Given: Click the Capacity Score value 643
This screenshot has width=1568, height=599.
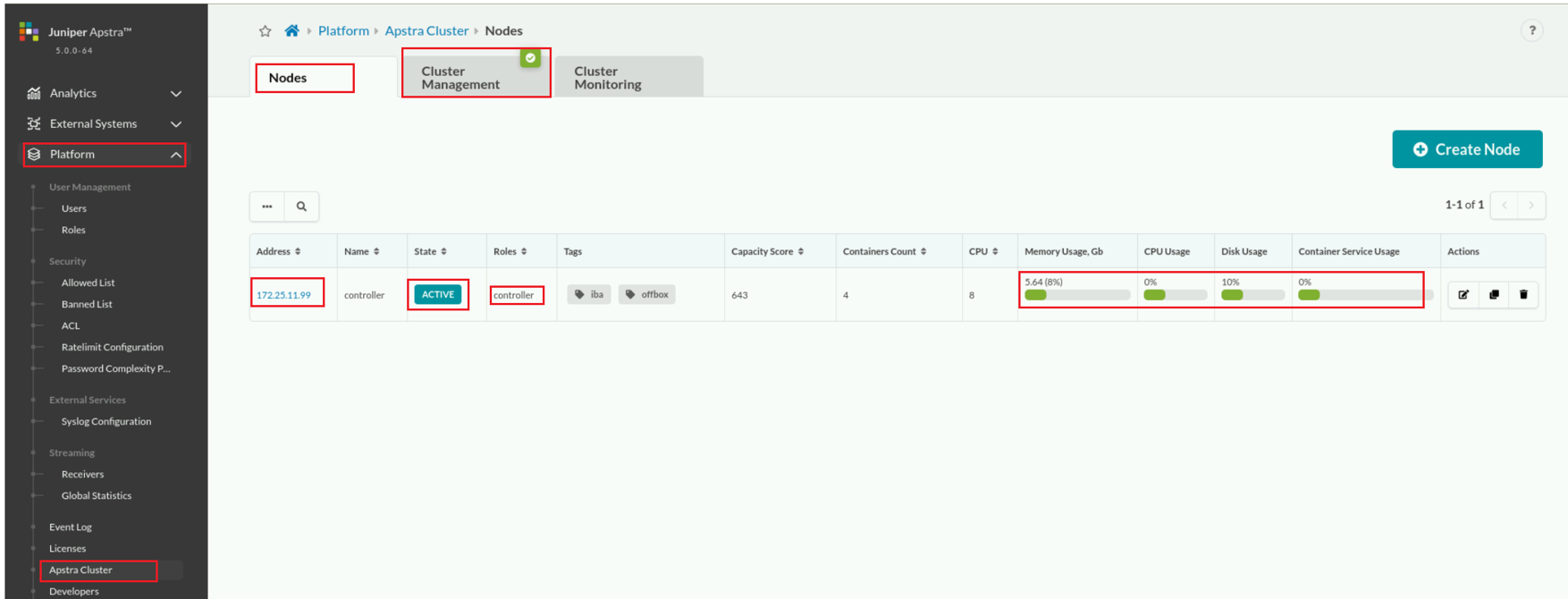Looking at the screenshot, I should coord(739,295).
